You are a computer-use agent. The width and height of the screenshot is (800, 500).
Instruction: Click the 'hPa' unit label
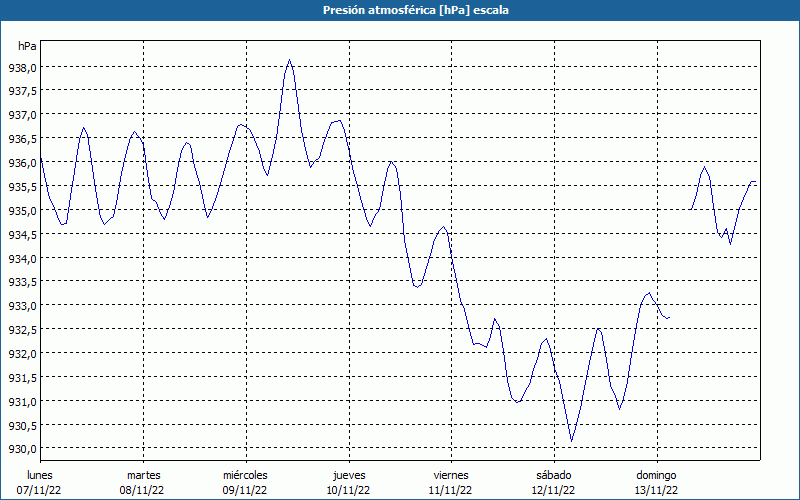27,46
